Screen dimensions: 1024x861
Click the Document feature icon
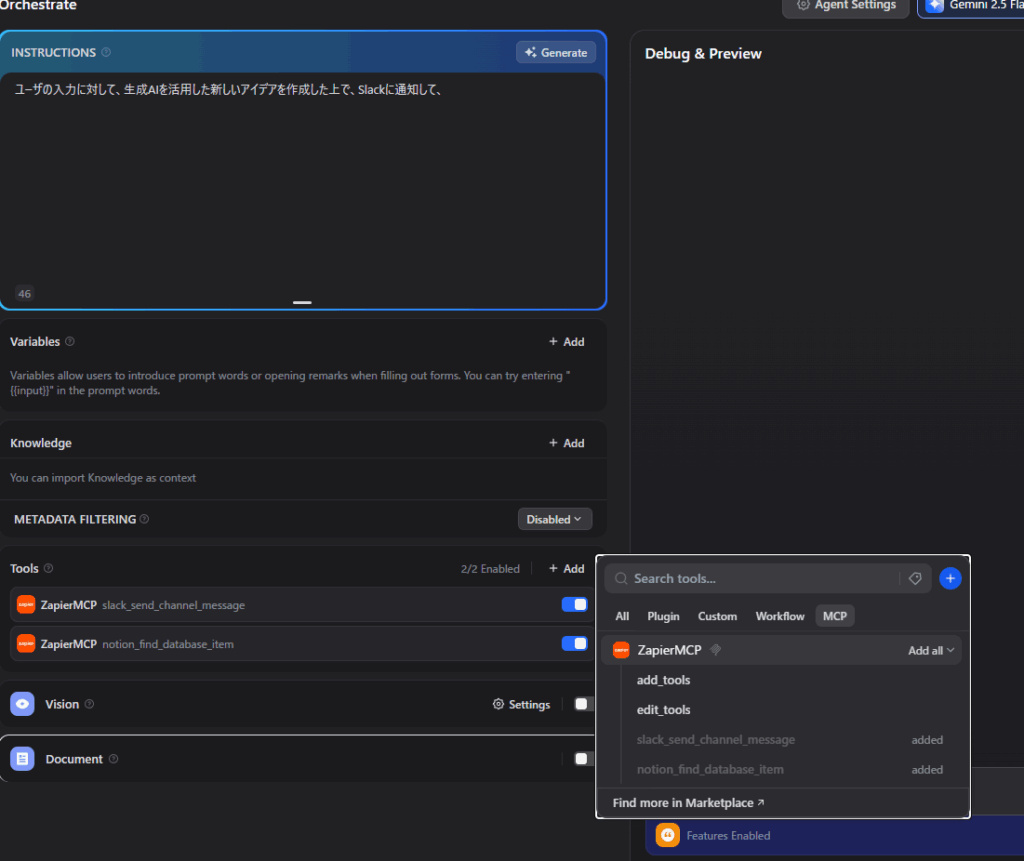tap(22, 759)
